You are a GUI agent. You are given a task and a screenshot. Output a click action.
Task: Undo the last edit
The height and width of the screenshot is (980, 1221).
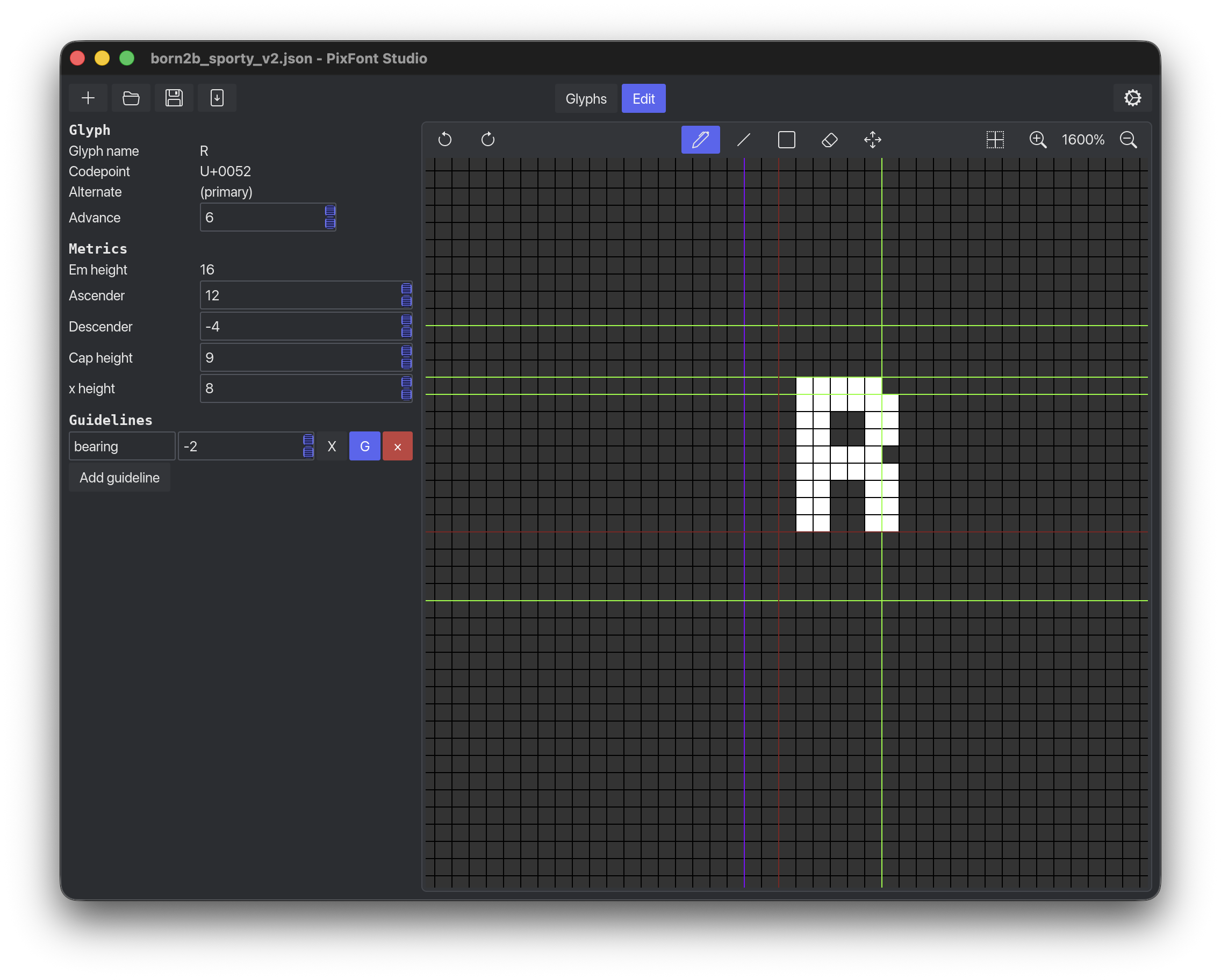coord(445,139)
